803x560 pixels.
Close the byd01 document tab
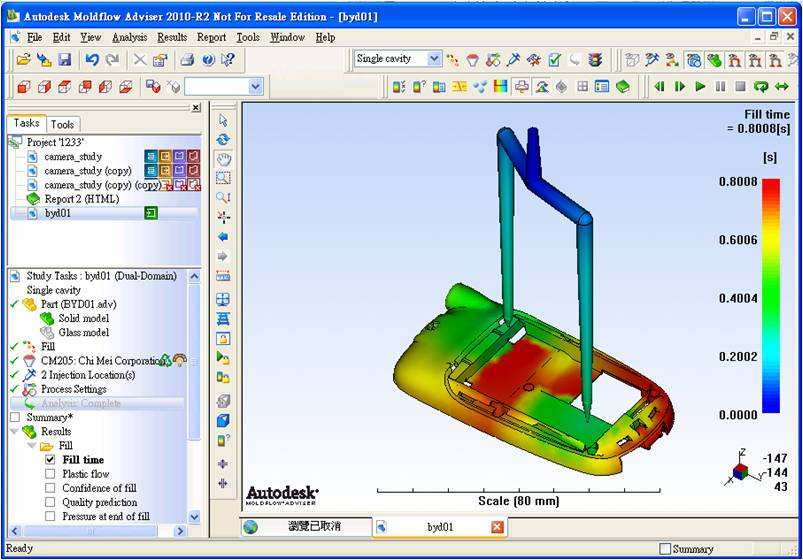point(497,527)
